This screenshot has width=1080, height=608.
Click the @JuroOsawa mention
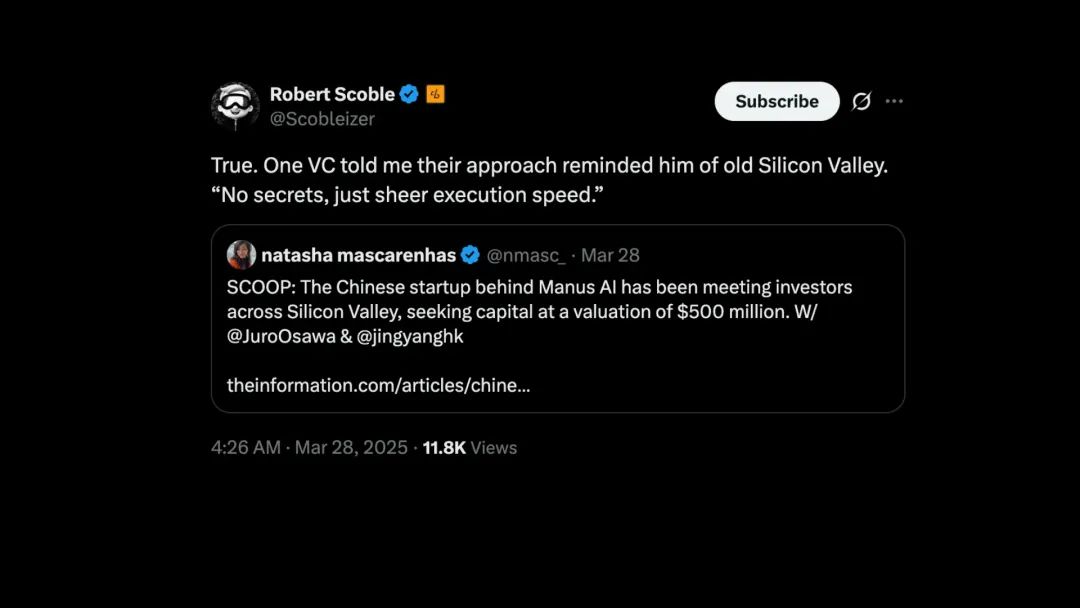(279, 336)
